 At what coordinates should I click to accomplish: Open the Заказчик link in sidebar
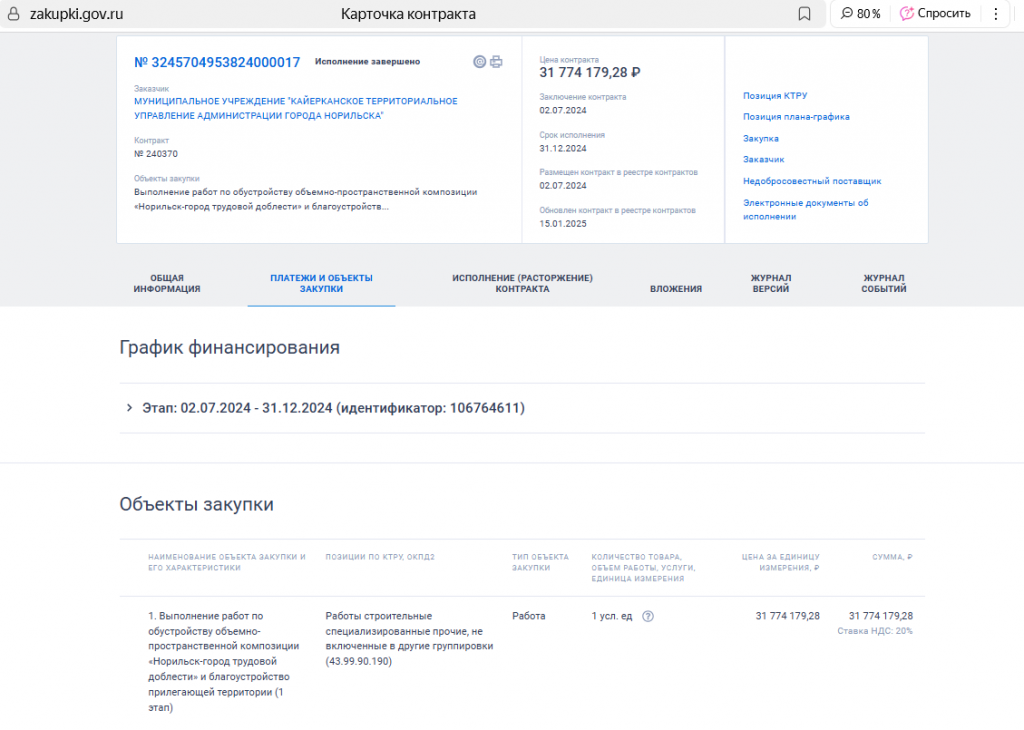tap(763, 159)
